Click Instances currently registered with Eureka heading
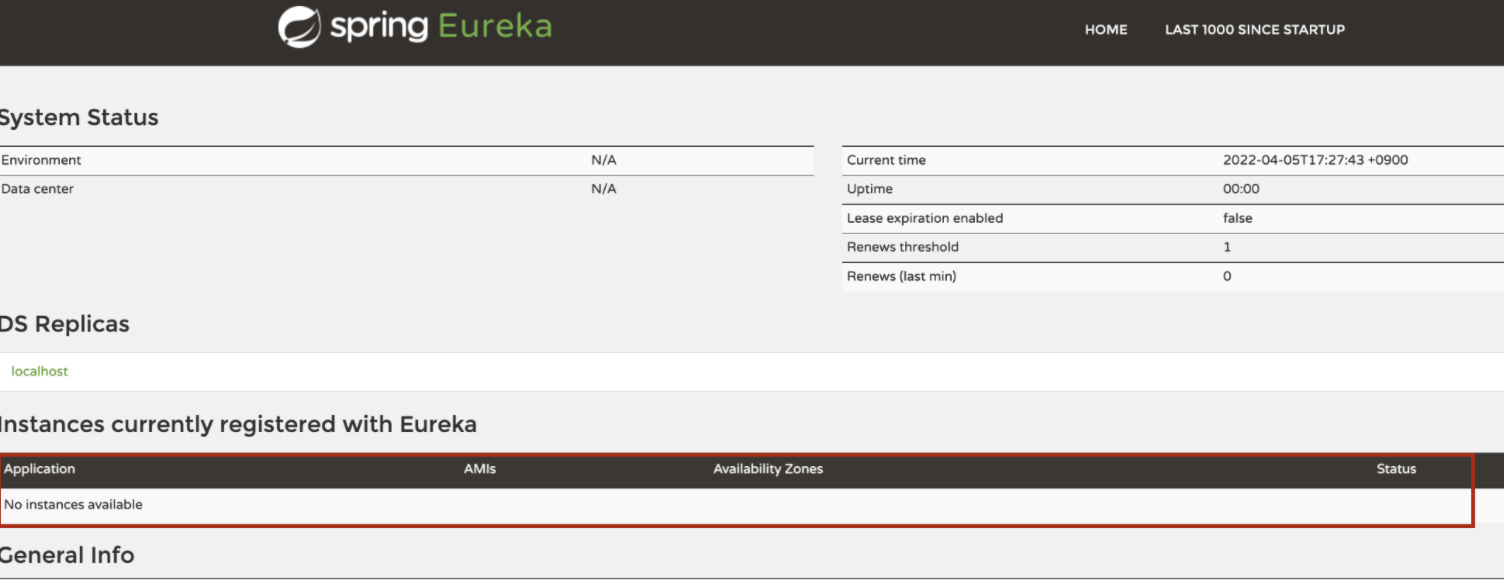Image resolution: width=1504 pixels, height=584 pixels. tap(238, 424)
